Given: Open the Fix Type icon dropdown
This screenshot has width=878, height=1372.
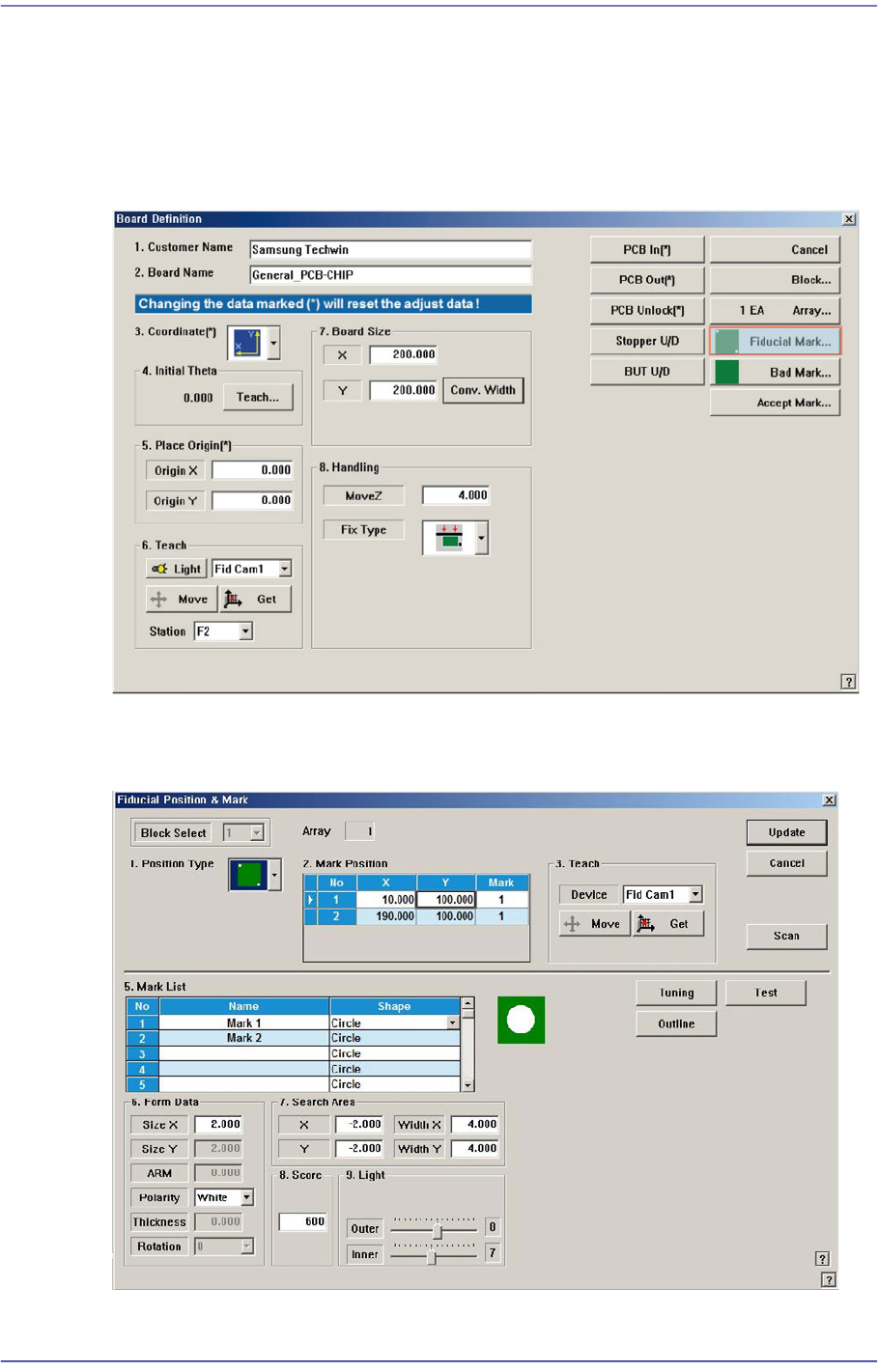Looking at the screenshot, I should (482, 538).
